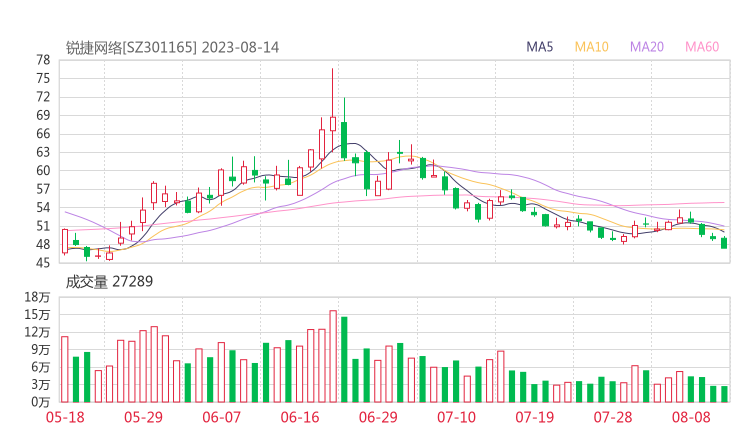Click the last green candlestick at right edge

pyautogui.click(x=724, y=243)
